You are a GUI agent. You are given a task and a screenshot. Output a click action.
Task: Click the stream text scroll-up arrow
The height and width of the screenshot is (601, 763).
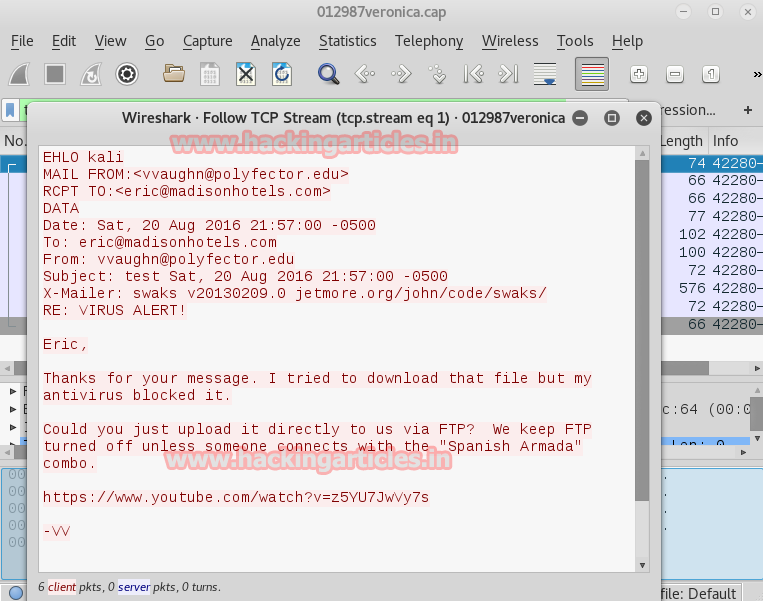642,154
